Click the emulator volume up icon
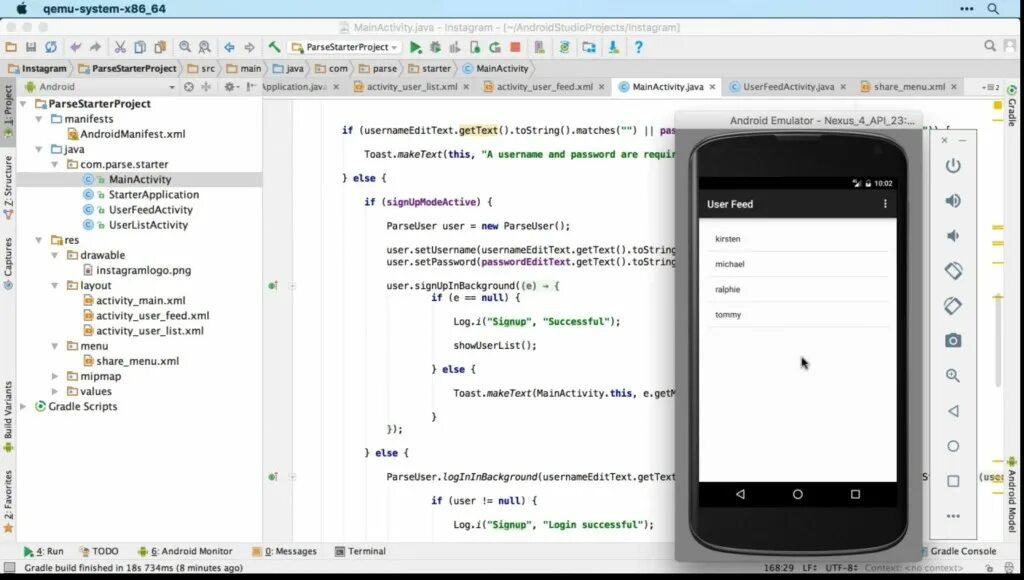Viewport: 1024px width, 580px height. [953, 201]
